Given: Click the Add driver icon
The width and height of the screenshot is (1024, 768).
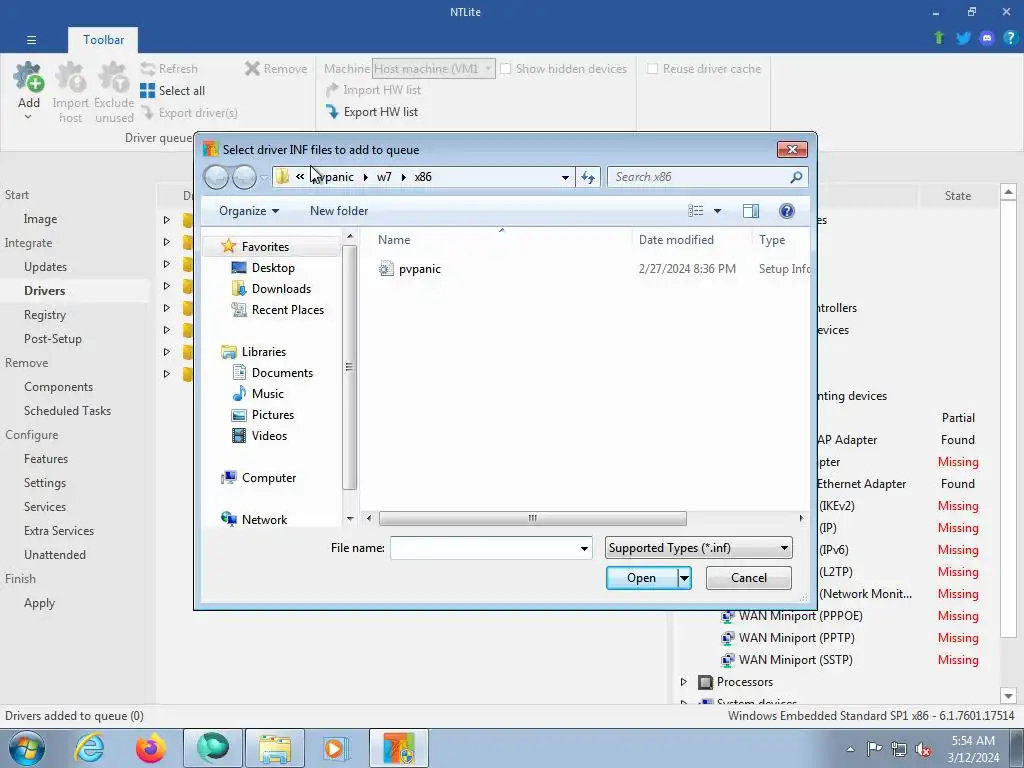Looking at the screenshot, I should (x=29, y=77).
